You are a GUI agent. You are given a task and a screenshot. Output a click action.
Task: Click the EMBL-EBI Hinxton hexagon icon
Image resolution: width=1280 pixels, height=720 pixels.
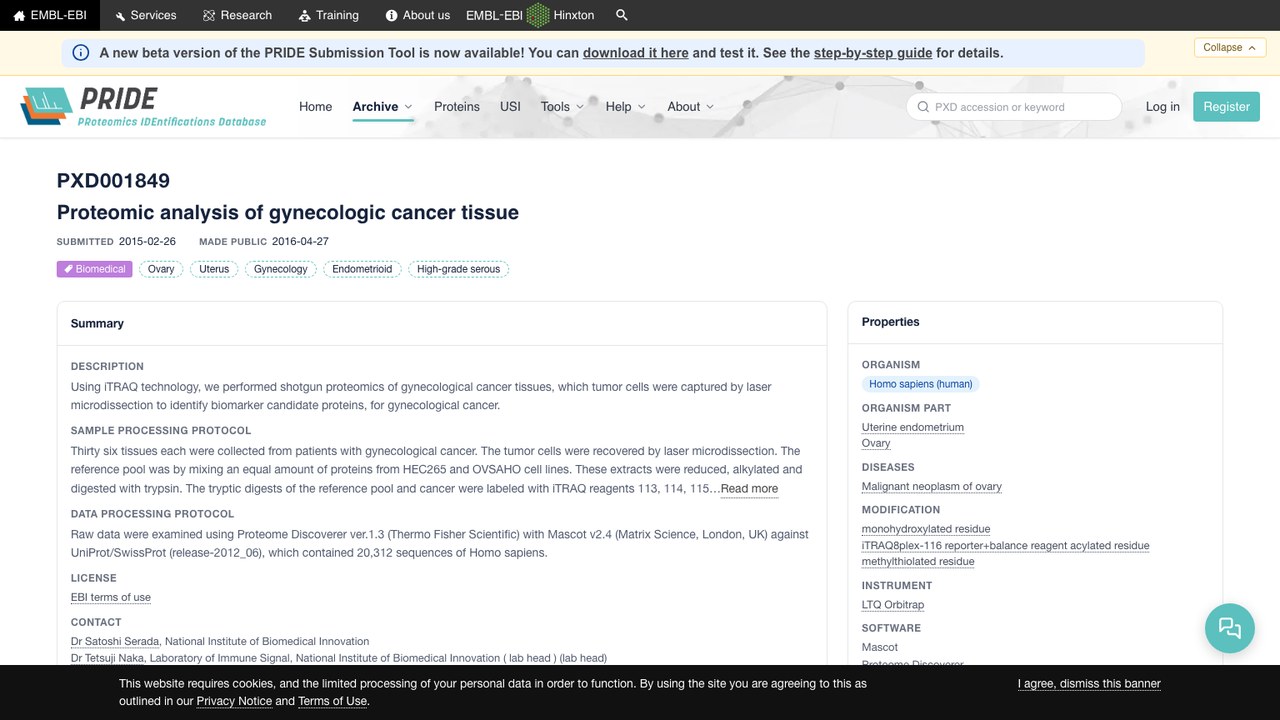538,15
